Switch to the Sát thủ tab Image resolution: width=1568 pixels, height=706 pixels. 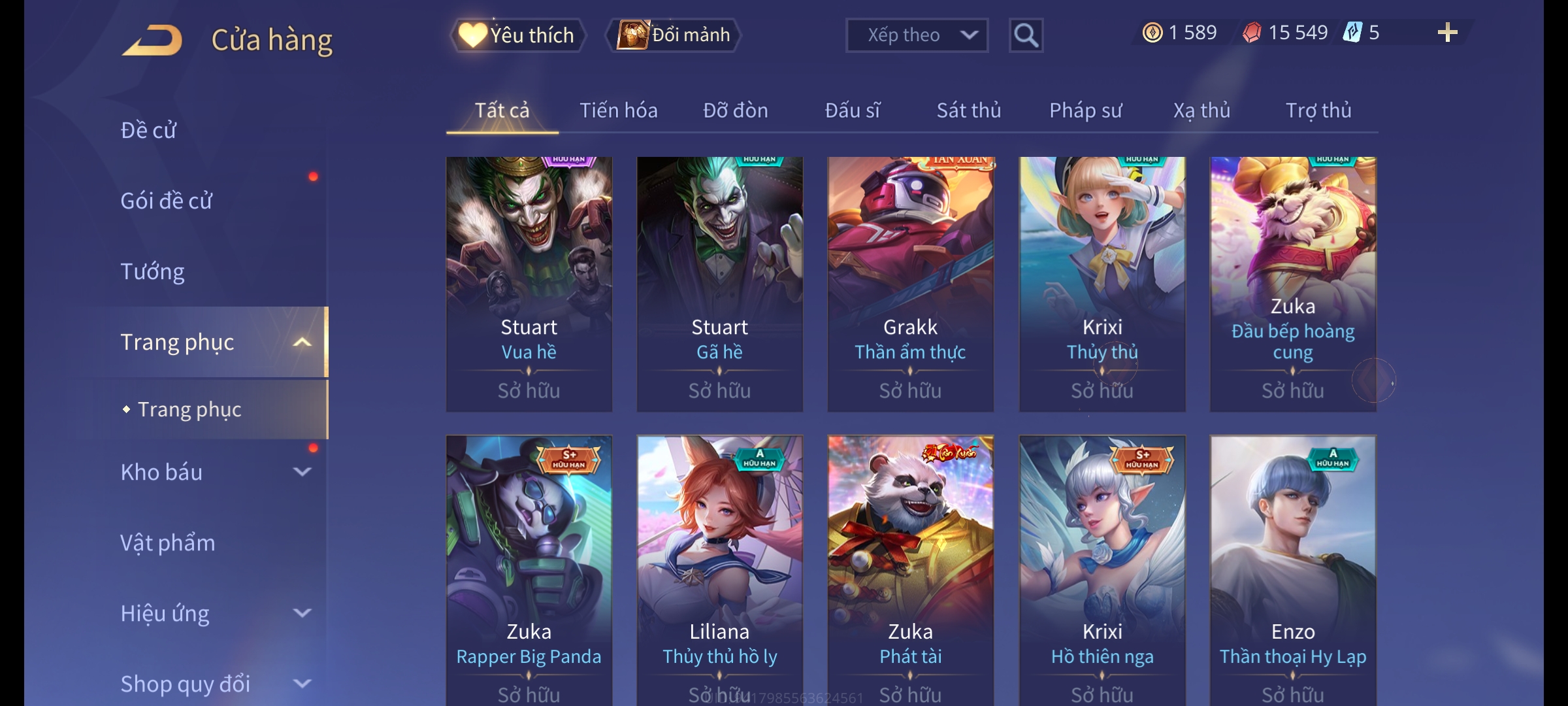(969, 110)
